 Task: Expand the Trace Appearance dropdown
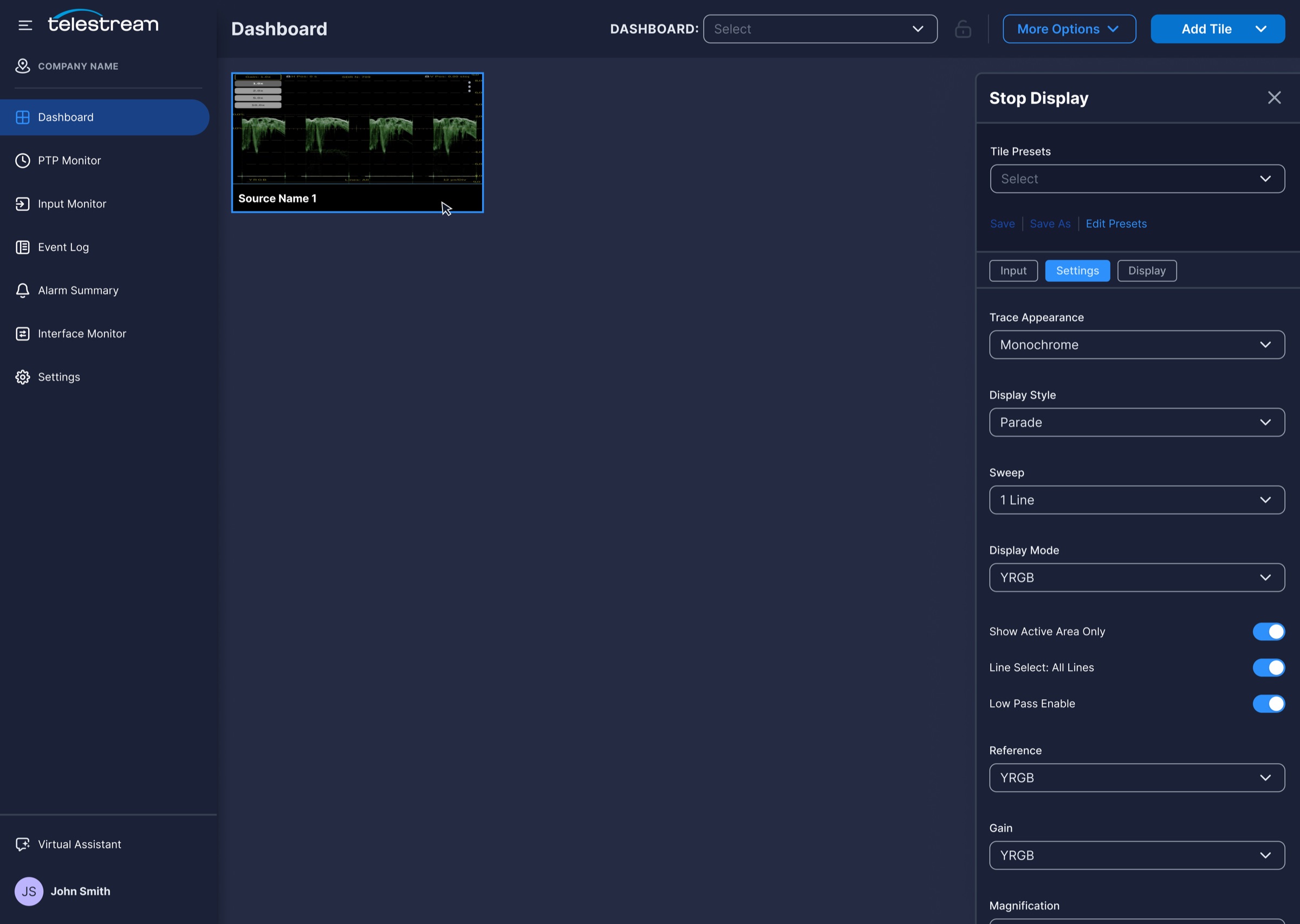[1137, 345]
